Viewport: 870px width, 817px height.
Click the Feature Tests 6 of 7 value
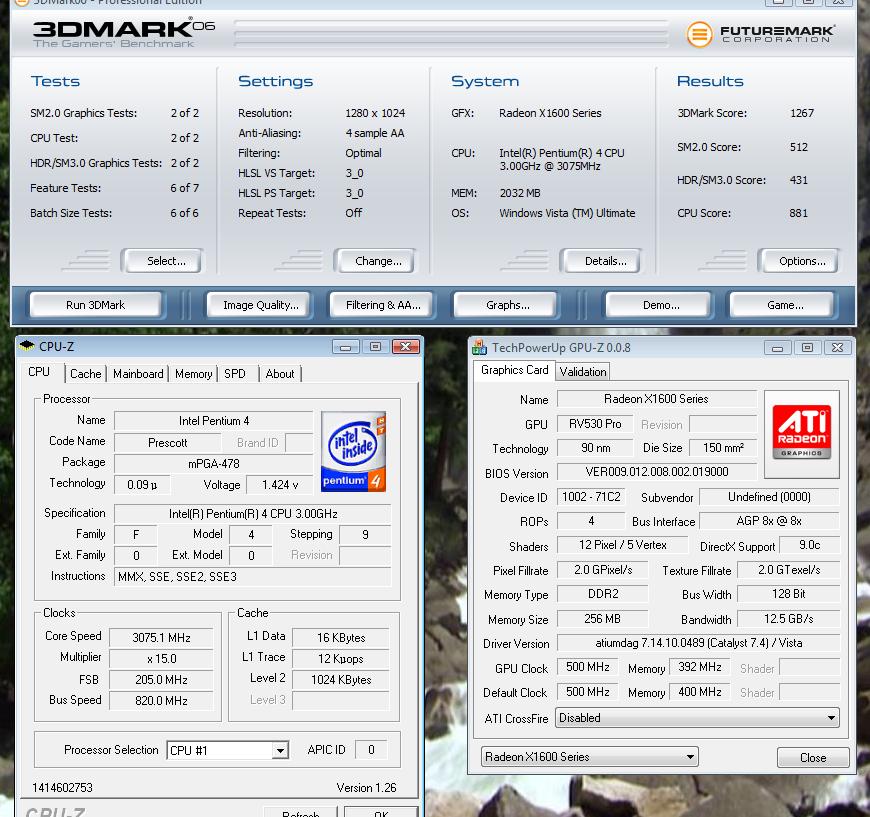(x=184, y=188)
